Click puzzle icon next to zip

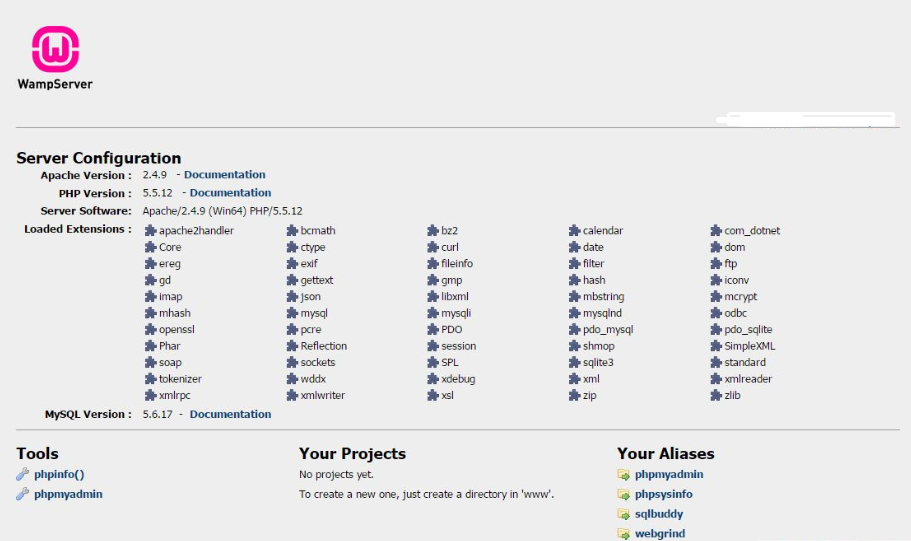(575, 395)
